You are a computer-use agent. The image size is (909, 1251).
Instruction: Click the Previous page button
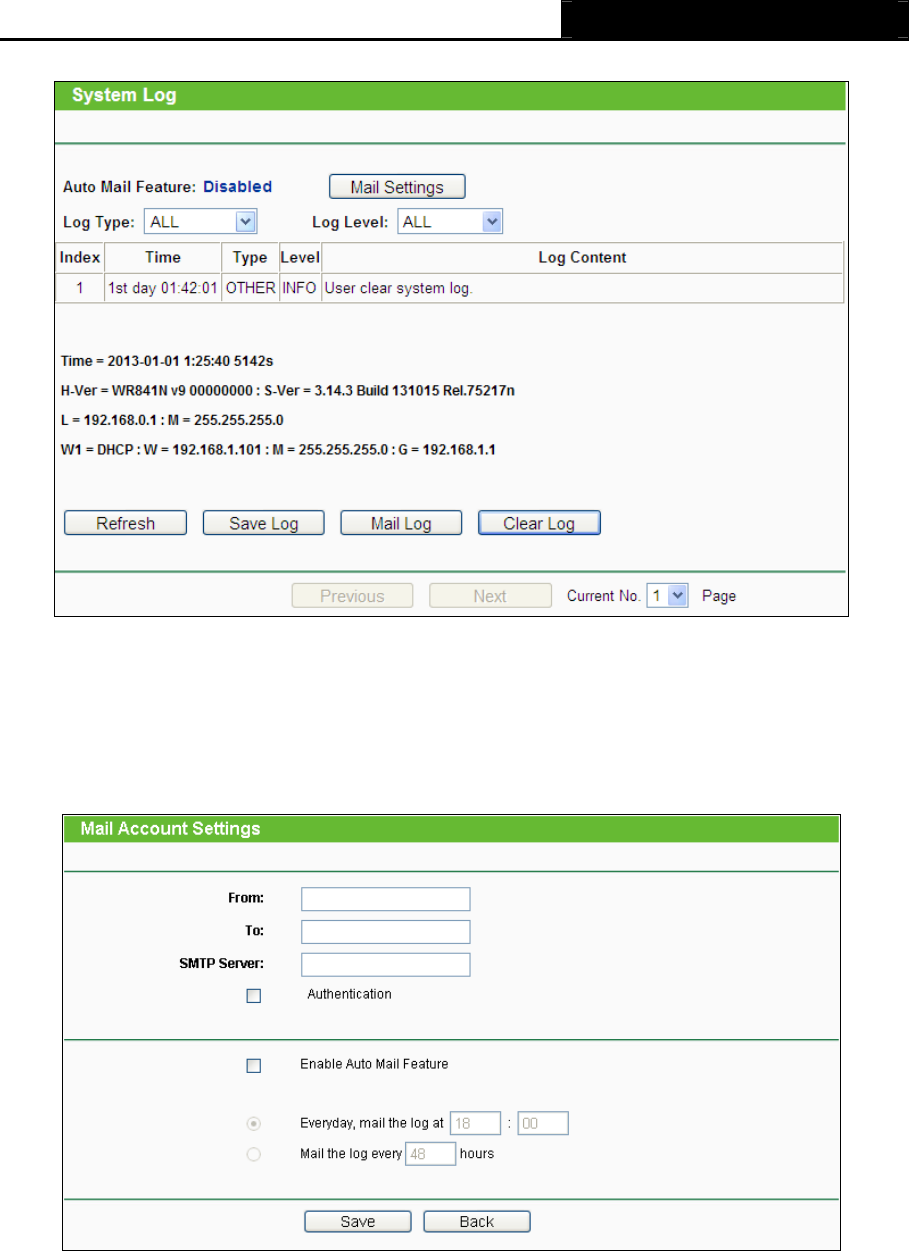coord(352,596)
